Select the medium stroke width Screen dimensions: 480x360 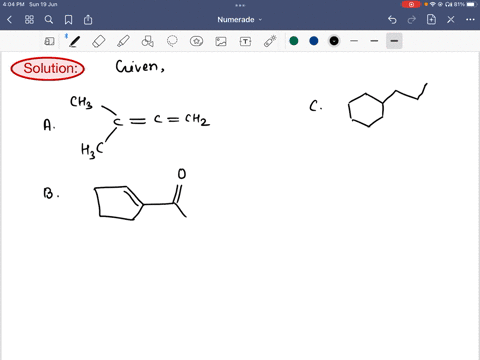374,41
